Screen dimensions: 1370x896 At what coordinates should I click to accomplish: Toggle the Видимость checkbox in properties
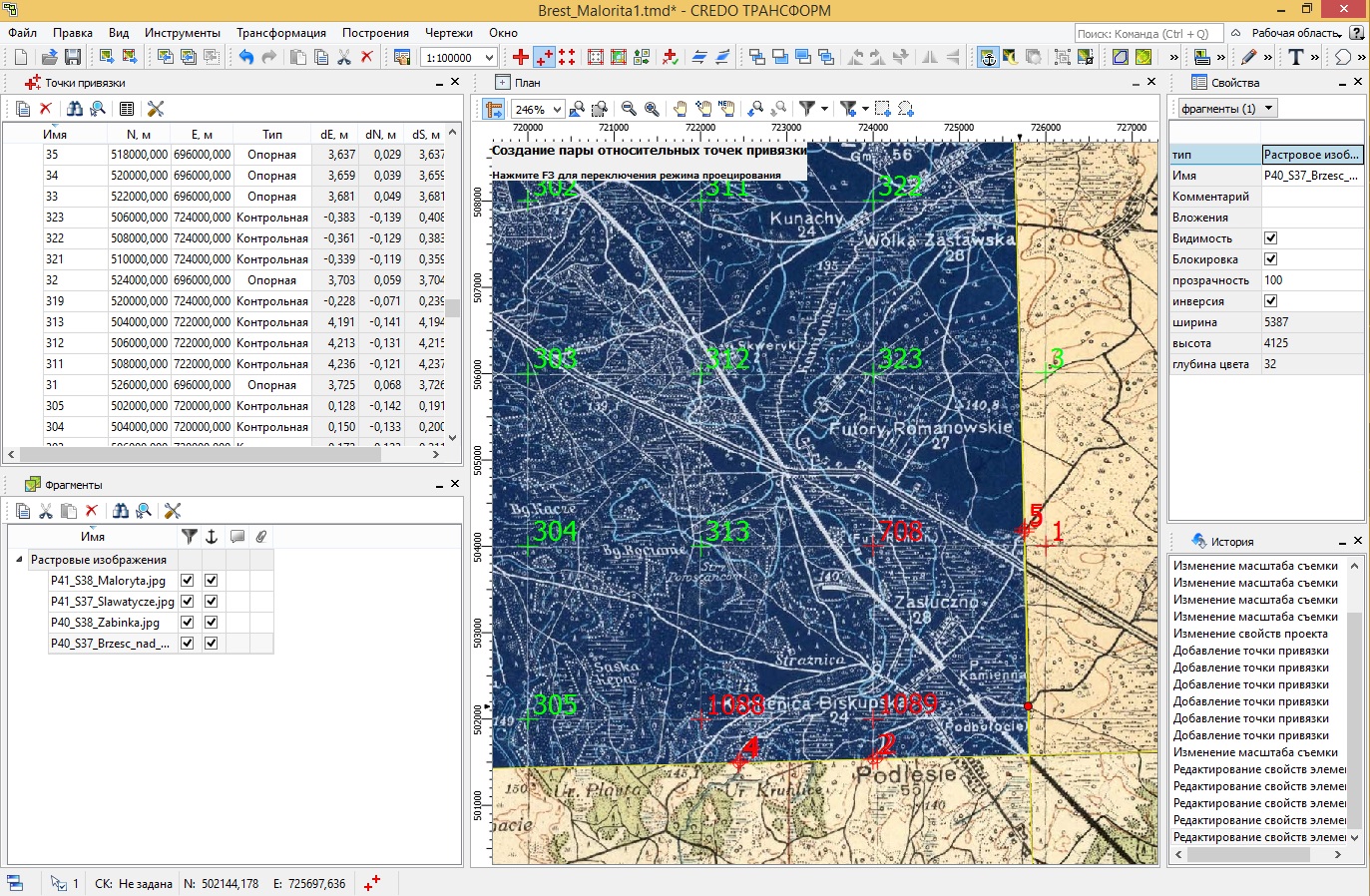[1270, 238]
